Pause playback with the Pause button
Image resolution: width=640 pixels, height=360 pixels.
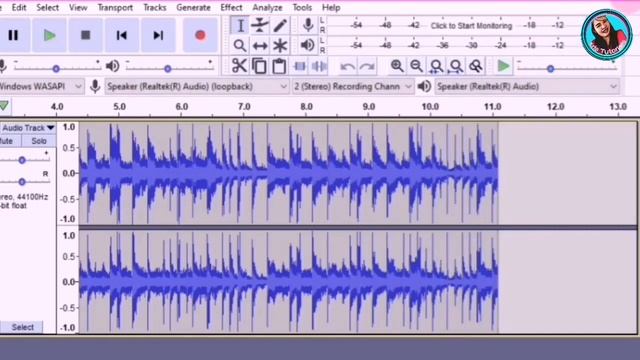coord(13,36)
